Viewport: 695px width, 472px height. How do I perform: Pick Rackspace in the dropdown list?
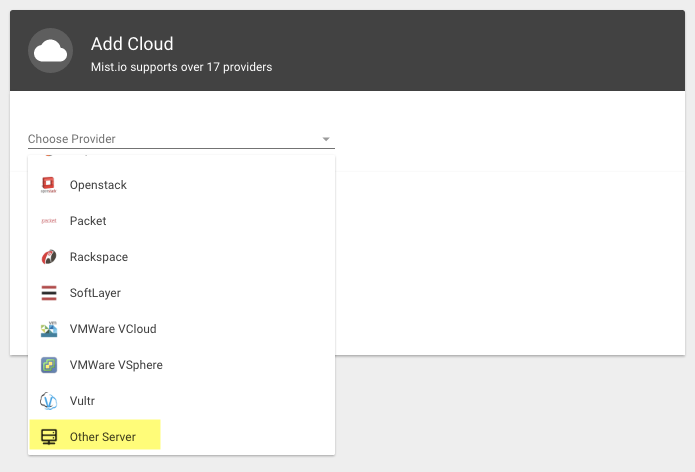click(181, 257)
